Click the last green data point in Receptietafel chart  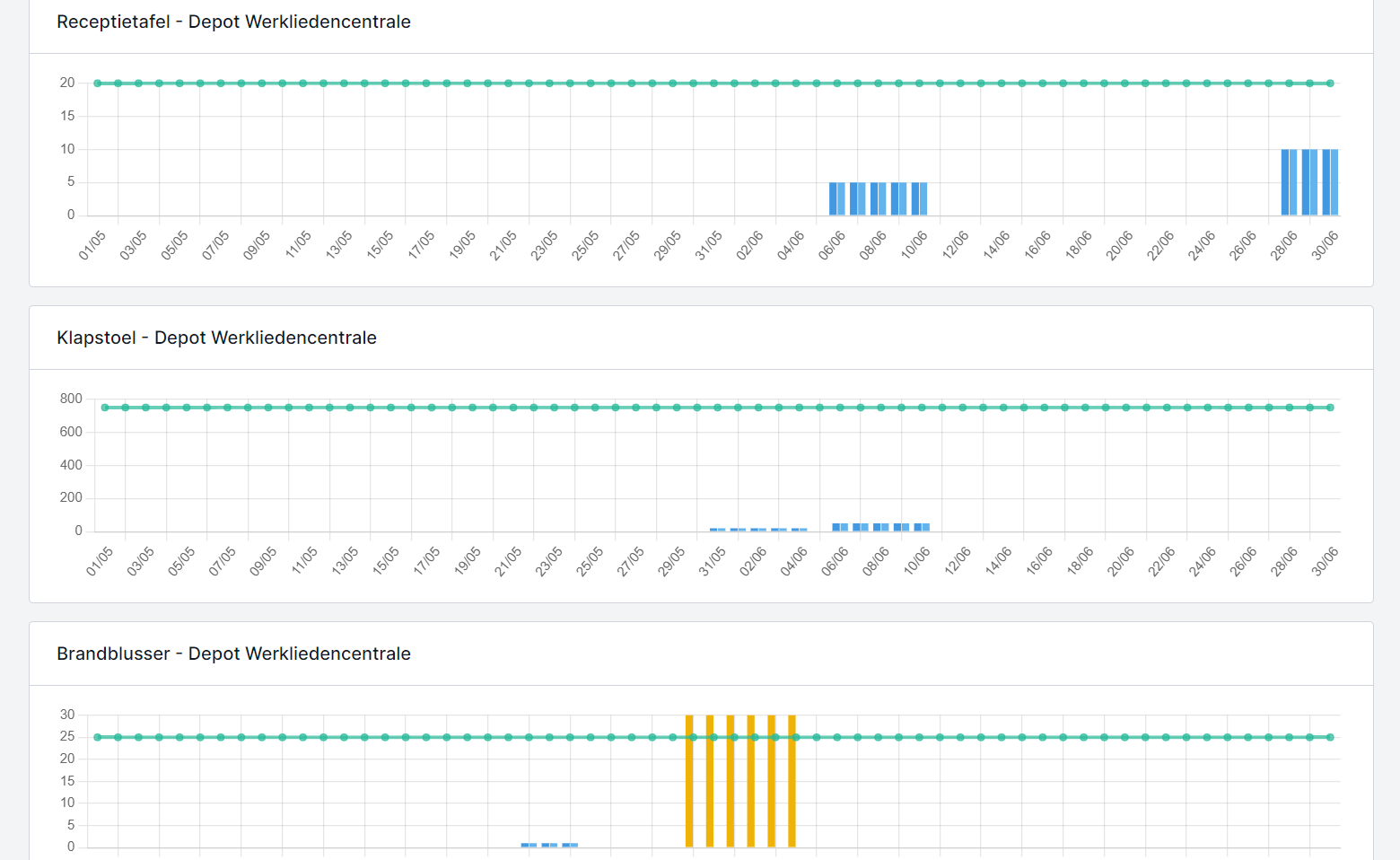point(1330,83)
